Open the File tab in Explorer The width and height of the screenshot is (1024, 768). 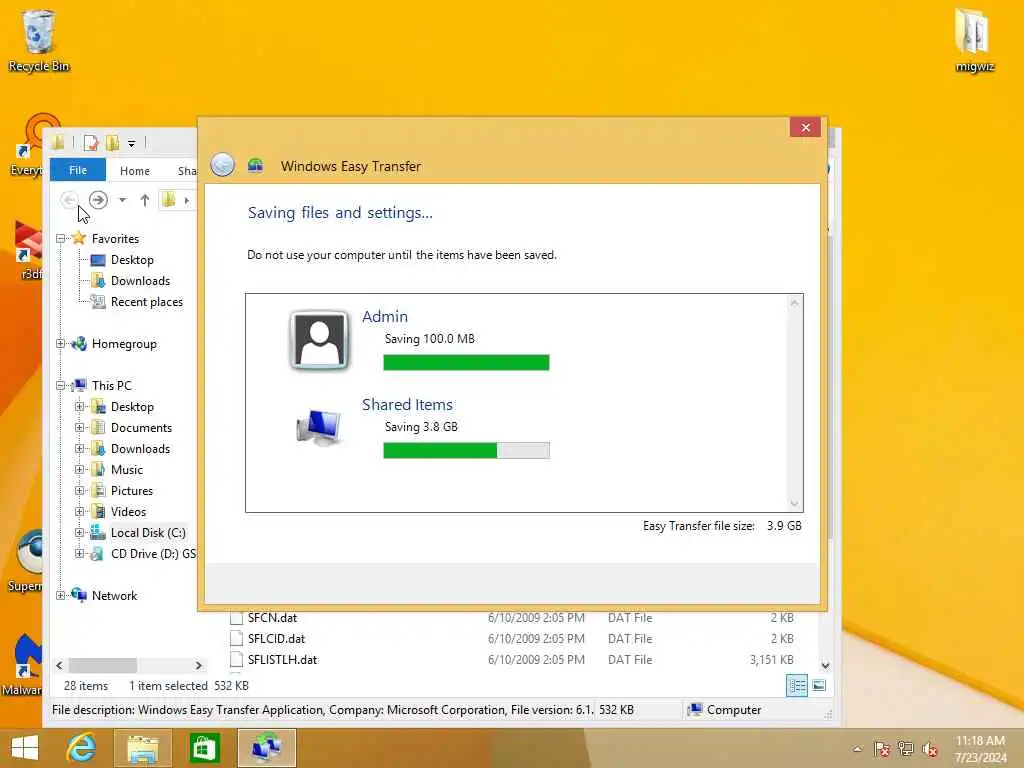tap(78, 170)
